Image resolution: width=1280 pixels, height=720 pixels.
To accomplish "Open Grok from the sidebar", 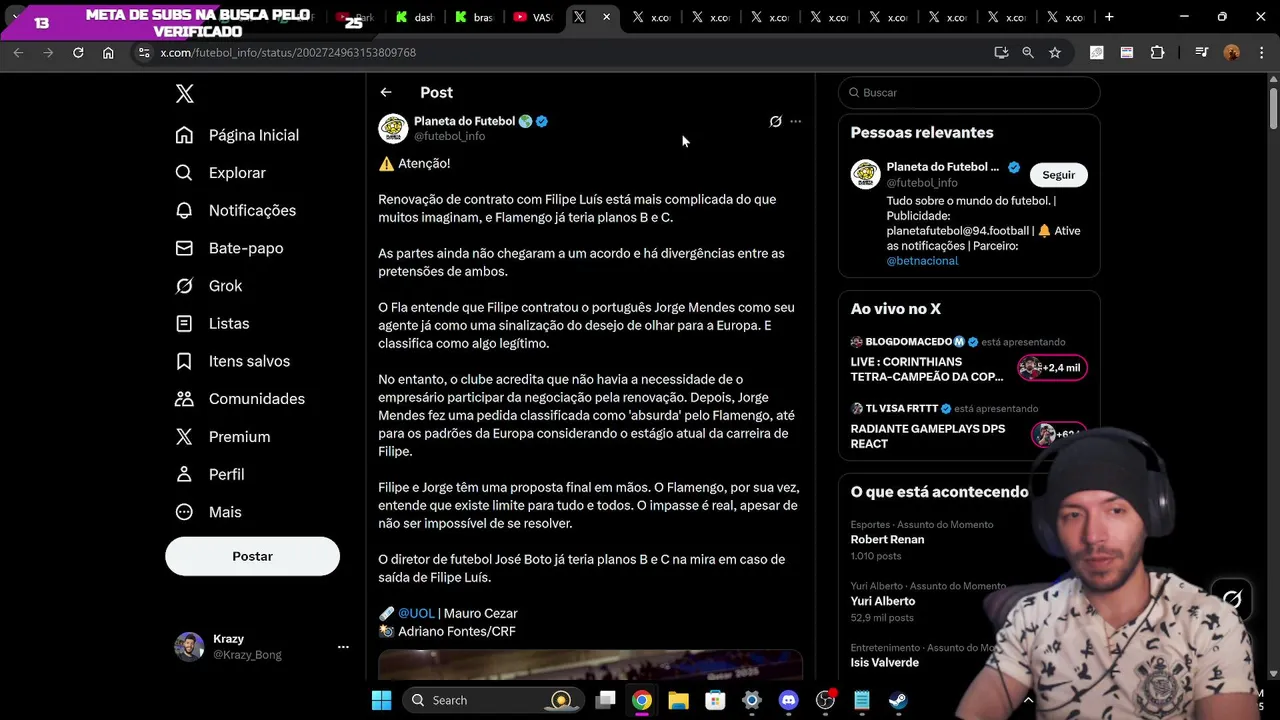I will (x=208, y=286).
